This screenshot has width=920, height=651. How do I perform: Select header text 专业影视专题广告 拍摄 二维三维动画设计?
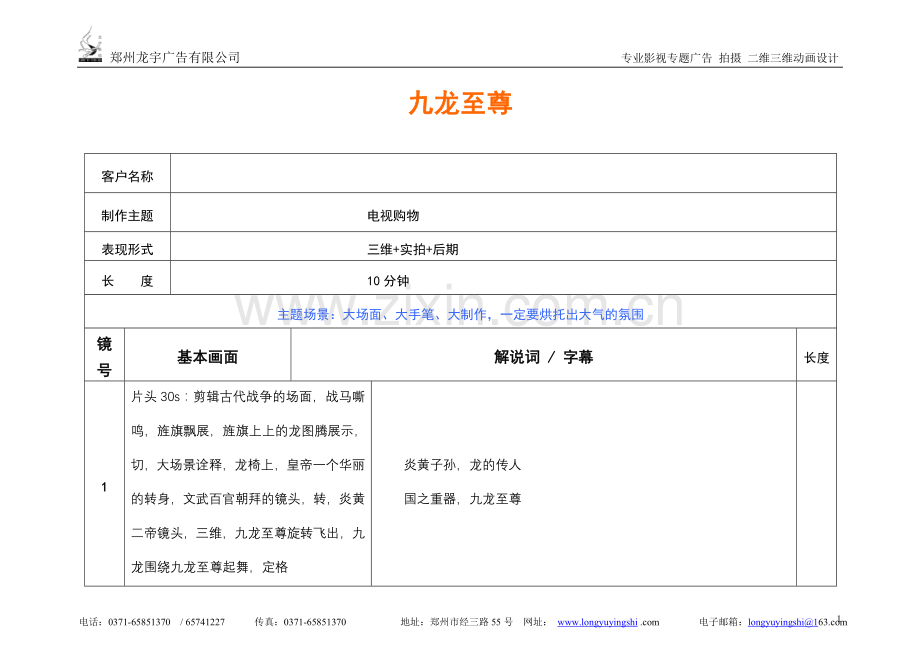pyautogui.click(x=730, y=58)
